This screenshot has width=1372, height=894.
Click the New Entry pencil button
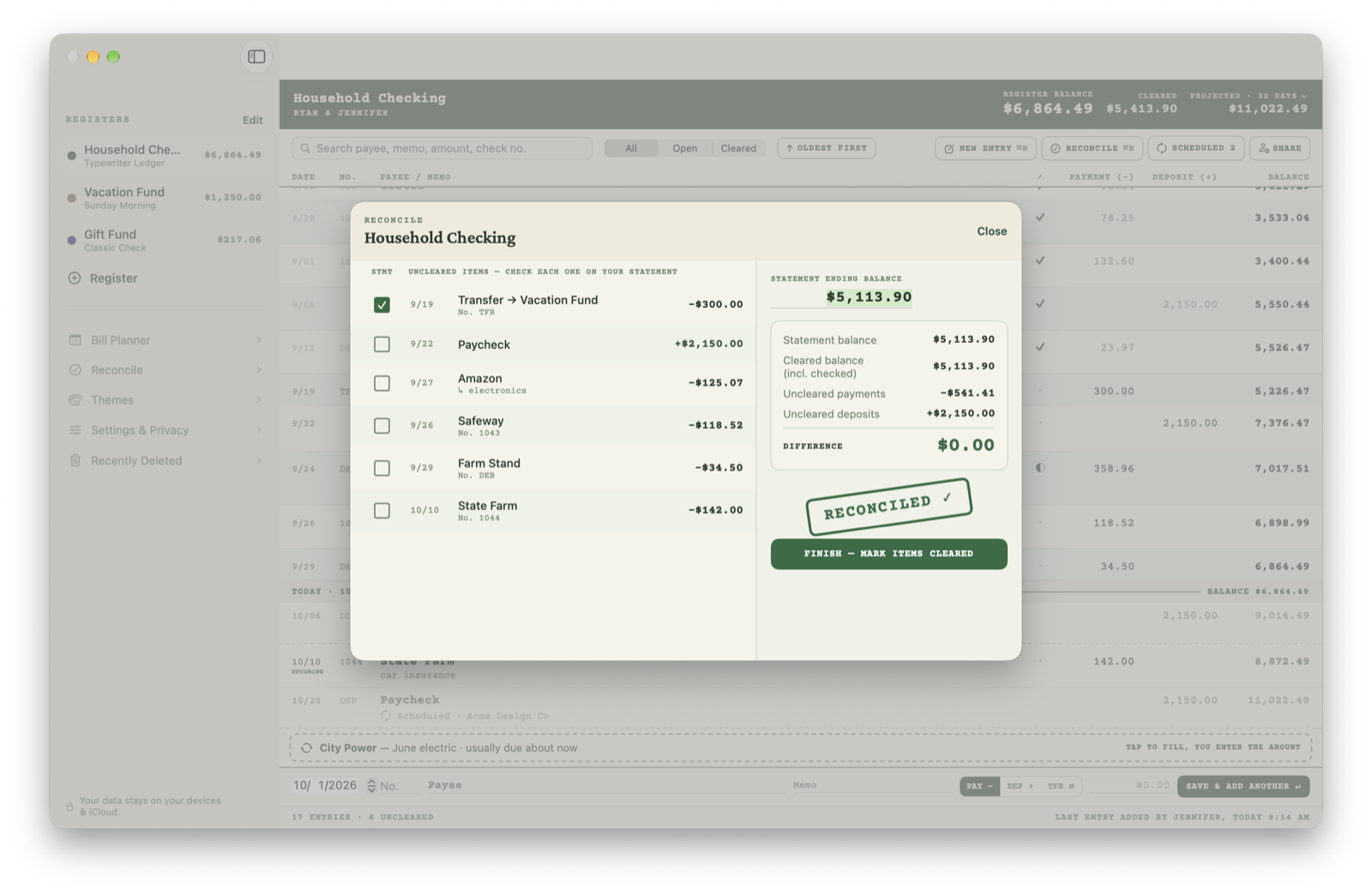(985, 148)
